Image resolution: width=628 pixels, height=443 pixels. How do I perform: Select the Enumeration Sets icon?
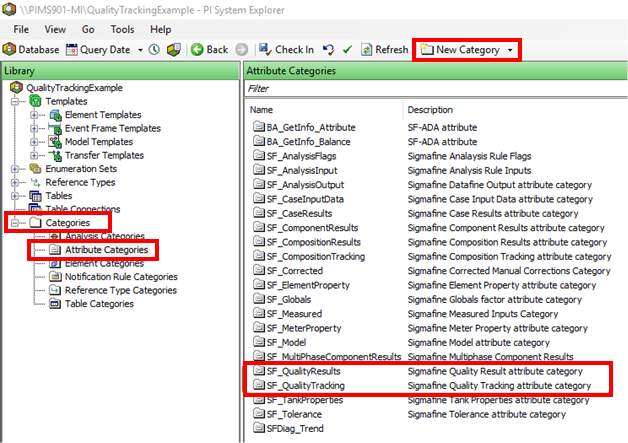click(x=35, y=169)
